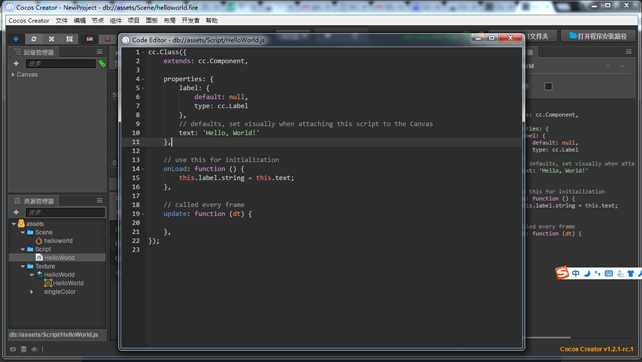
Task: Select the Canvas node label
Action: point(27,75)
